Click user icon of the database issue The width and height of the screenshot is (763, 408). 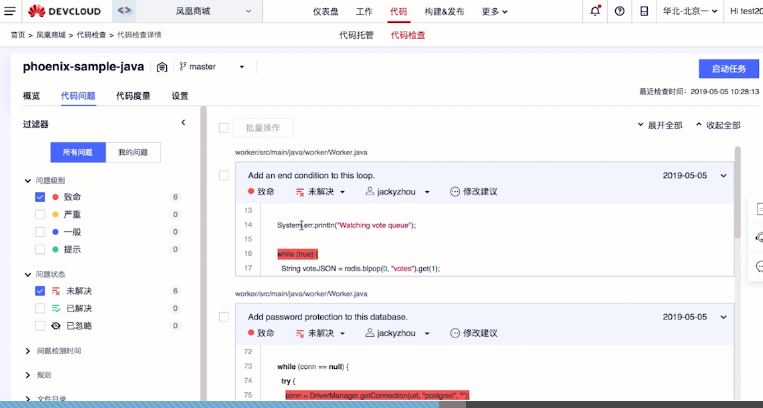[370, 333]
